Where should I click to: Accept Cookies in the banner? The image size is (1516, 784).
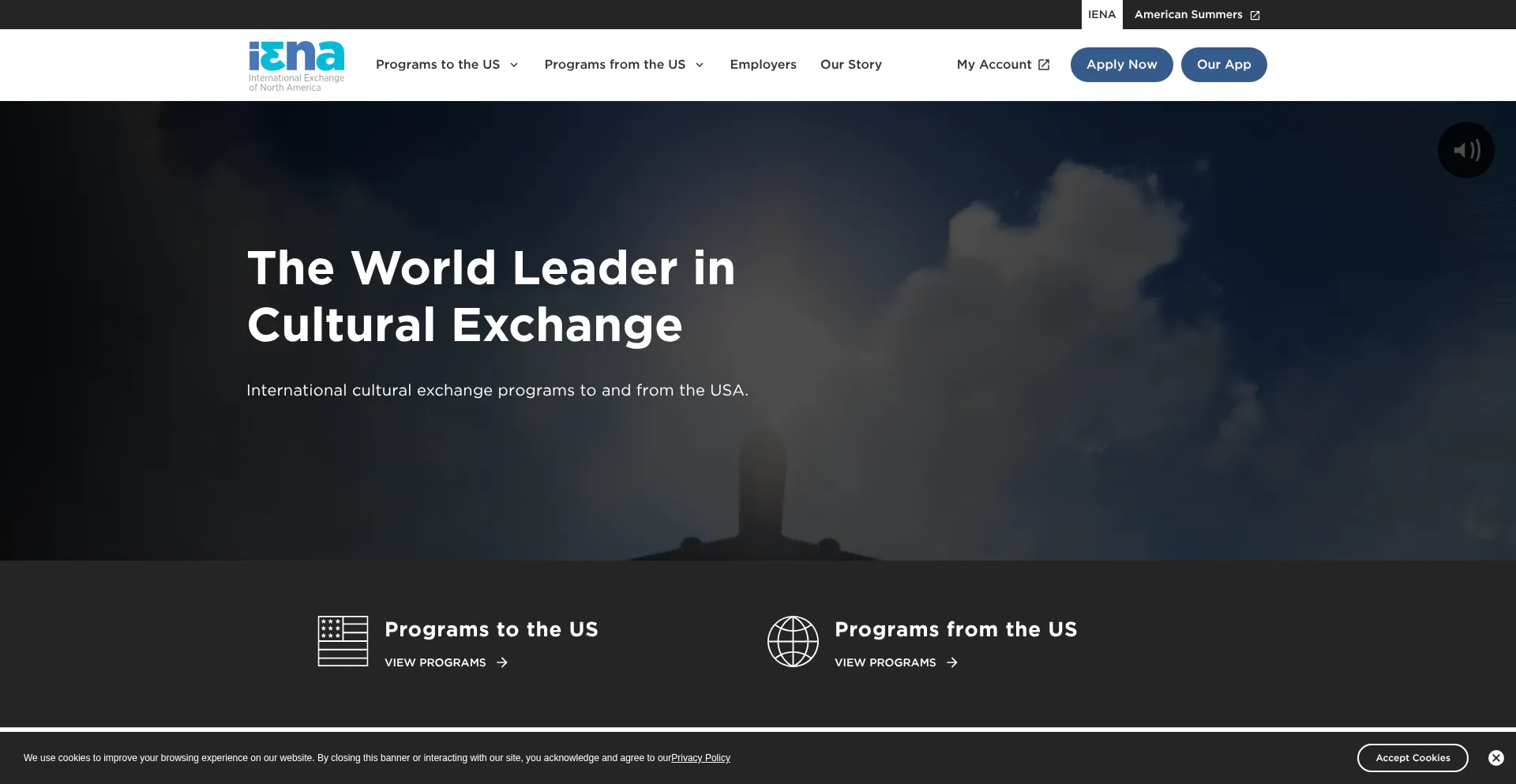[1413, 757]
